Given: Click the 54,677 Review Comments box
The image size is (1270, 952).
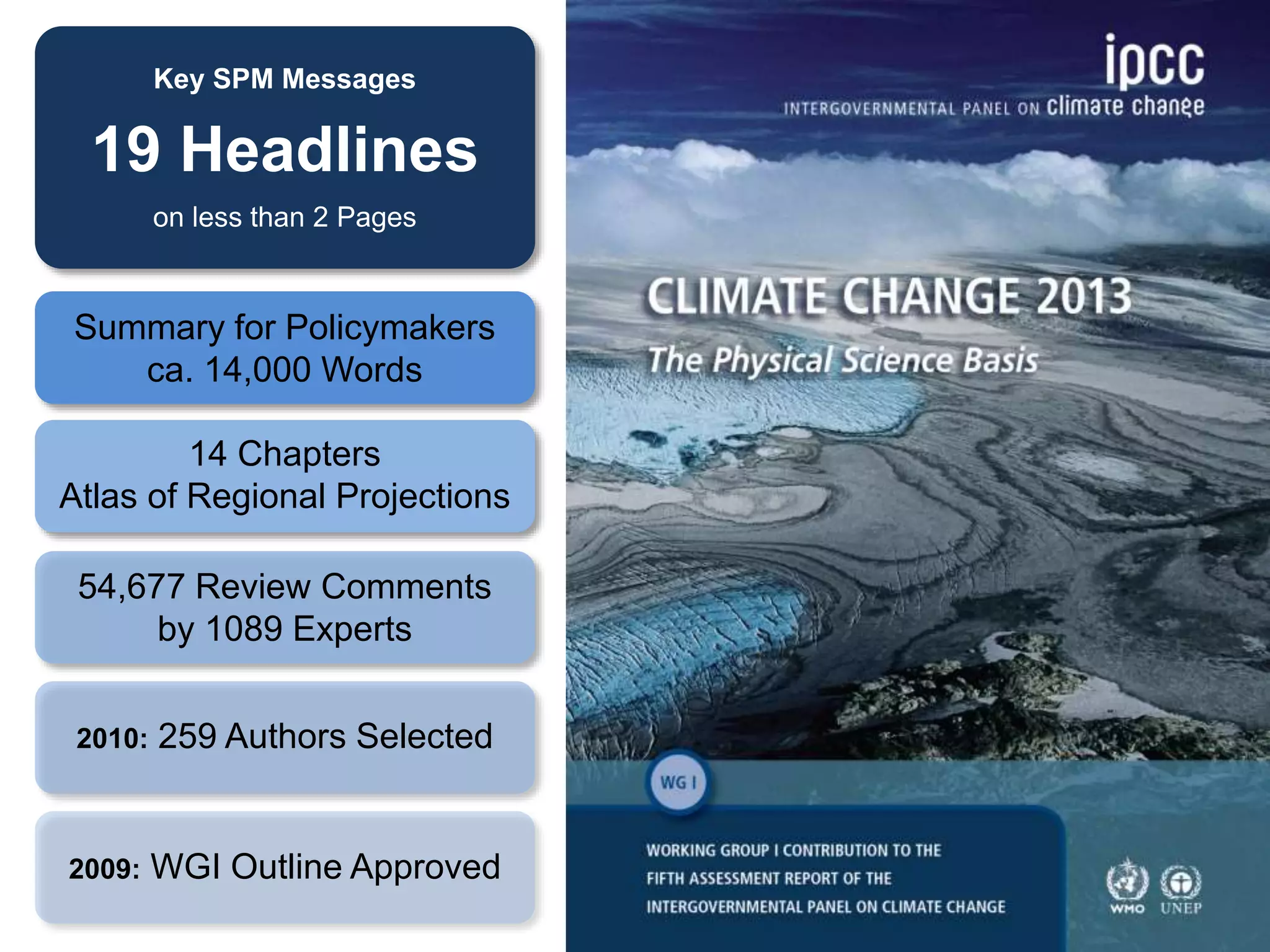Looking at the screenshot, I should (x=285, y=586).
